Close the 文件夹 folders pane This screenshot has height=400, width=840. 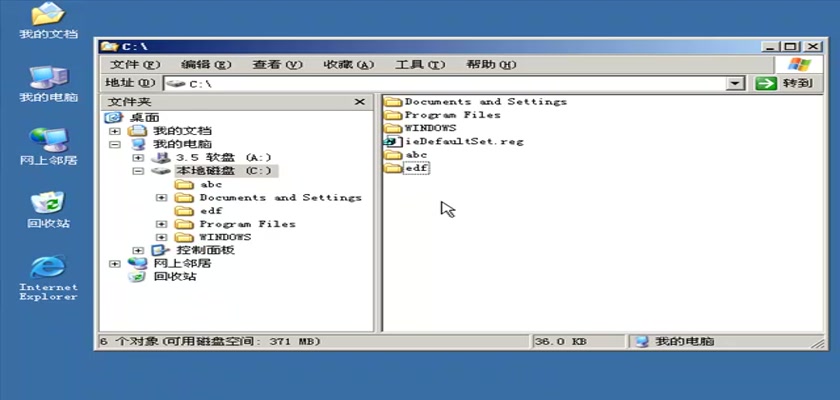[360, 102]
